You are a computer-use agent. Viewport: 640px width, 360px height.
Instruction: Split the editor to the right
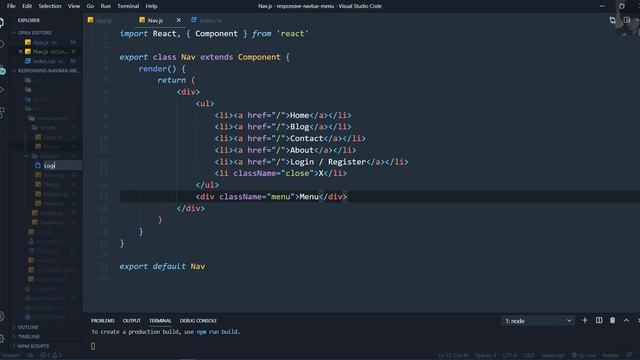(627, 20)
